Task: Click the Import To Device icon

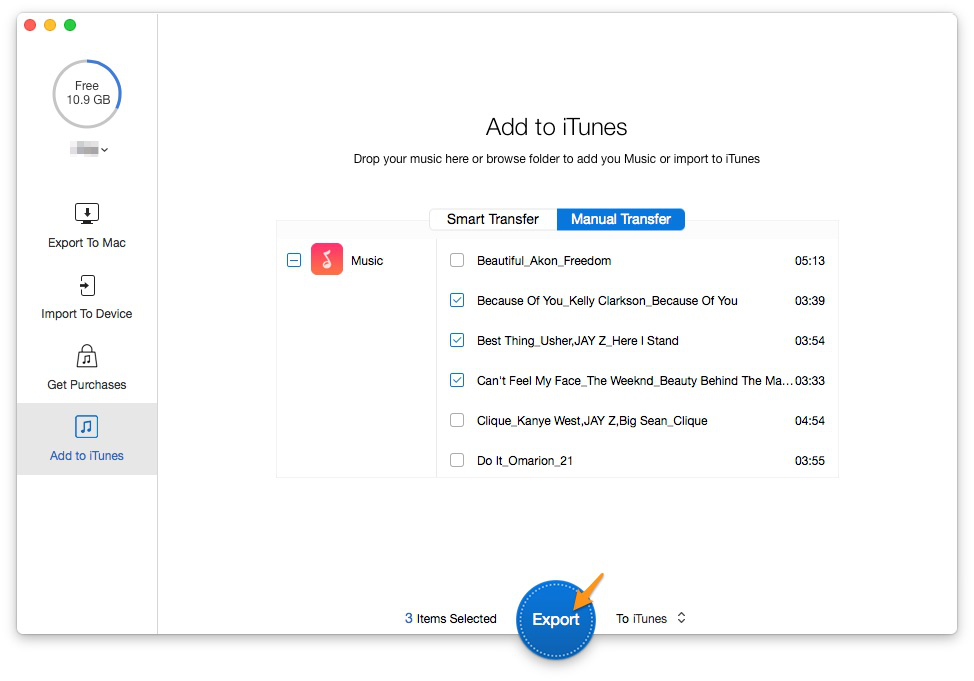Action: tap(87, 285)
